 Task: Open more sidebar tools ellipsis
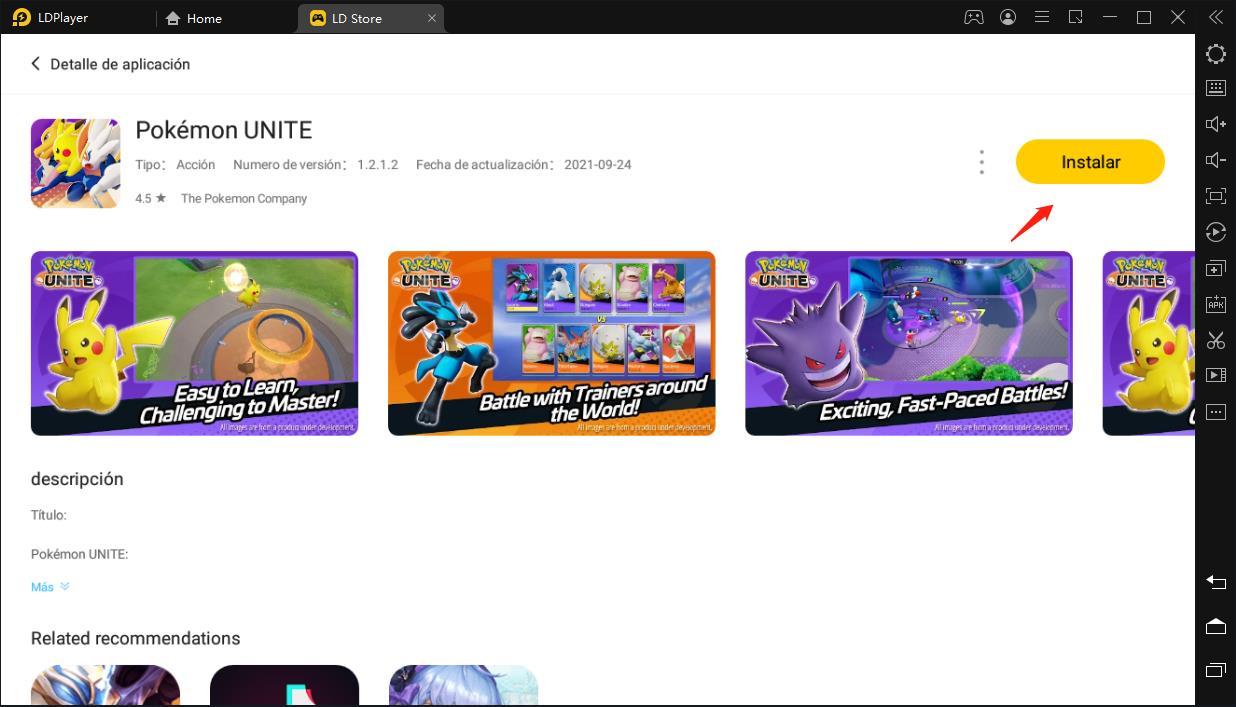pyautogui.click(x=1216, y=411)
